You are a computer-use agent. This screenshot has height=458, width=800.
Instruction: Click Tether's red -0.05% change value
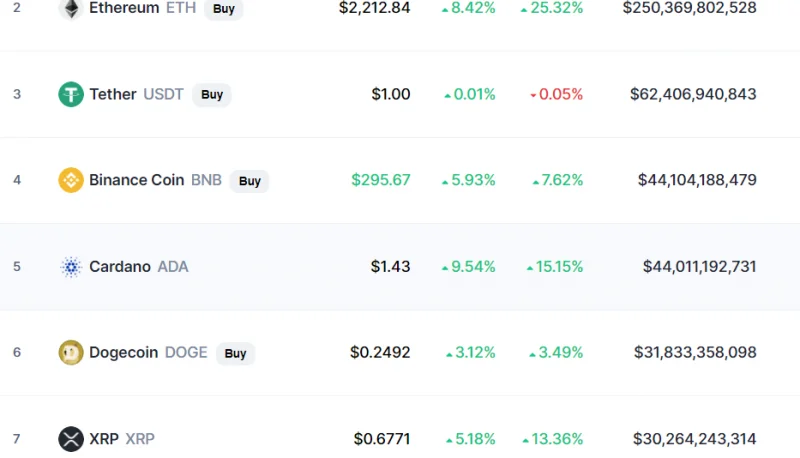[x=557, y=94]
